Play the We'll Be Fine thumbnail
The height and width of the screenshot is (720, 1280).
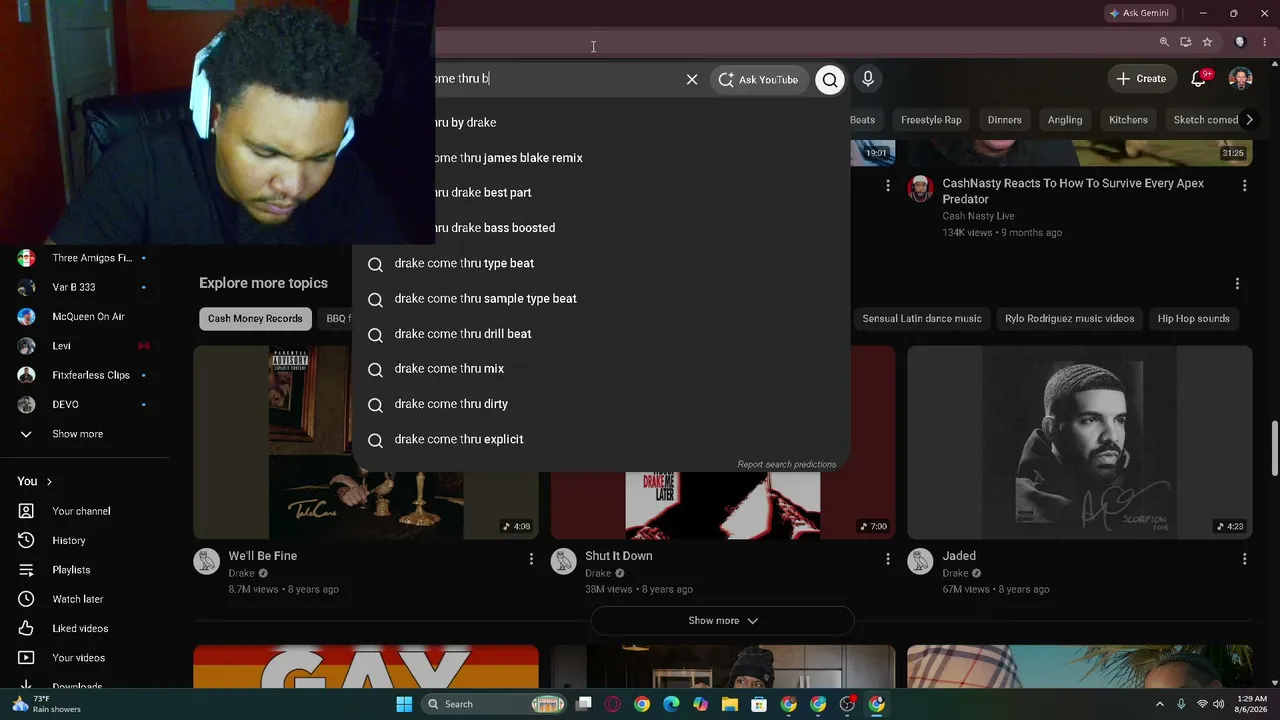[366, 442]
